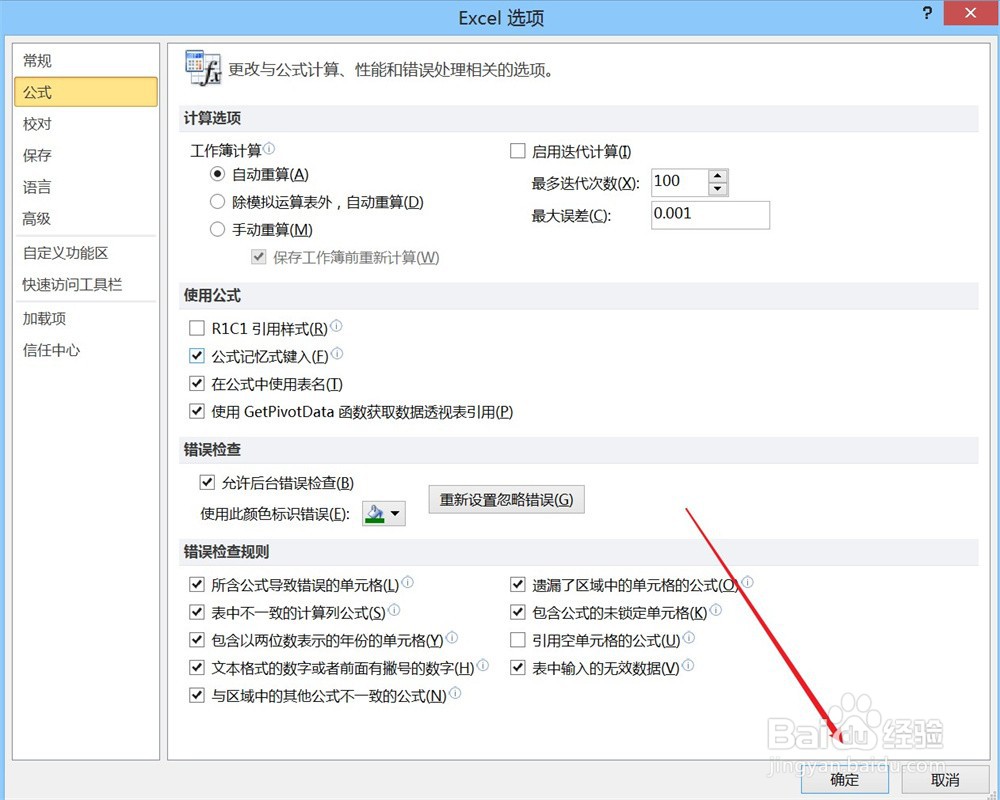
Task: Toggle 与区域中的其他公式不一致的公式 checkbox
Action: 196,695
